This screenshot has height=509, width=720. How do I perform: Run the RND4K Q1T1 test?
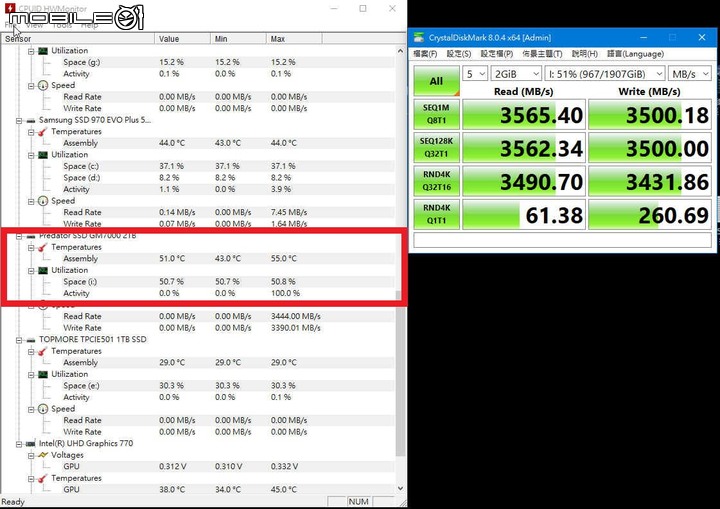(436, 214)
